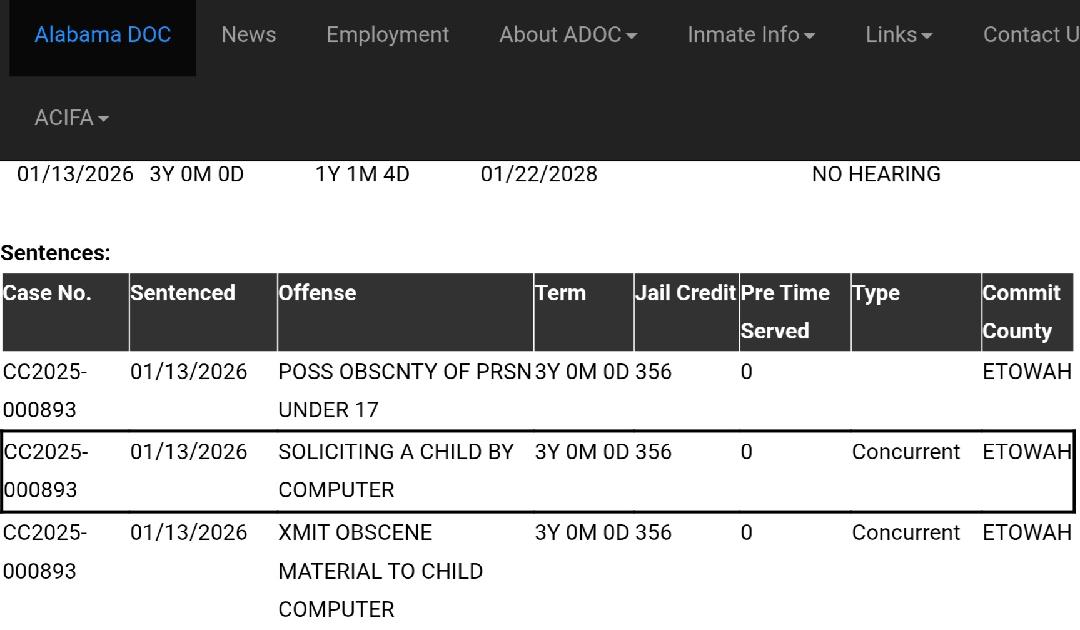
Task: Select the POSS OBSCNTY OF PRSN offense cell
Action: [404, 390]
